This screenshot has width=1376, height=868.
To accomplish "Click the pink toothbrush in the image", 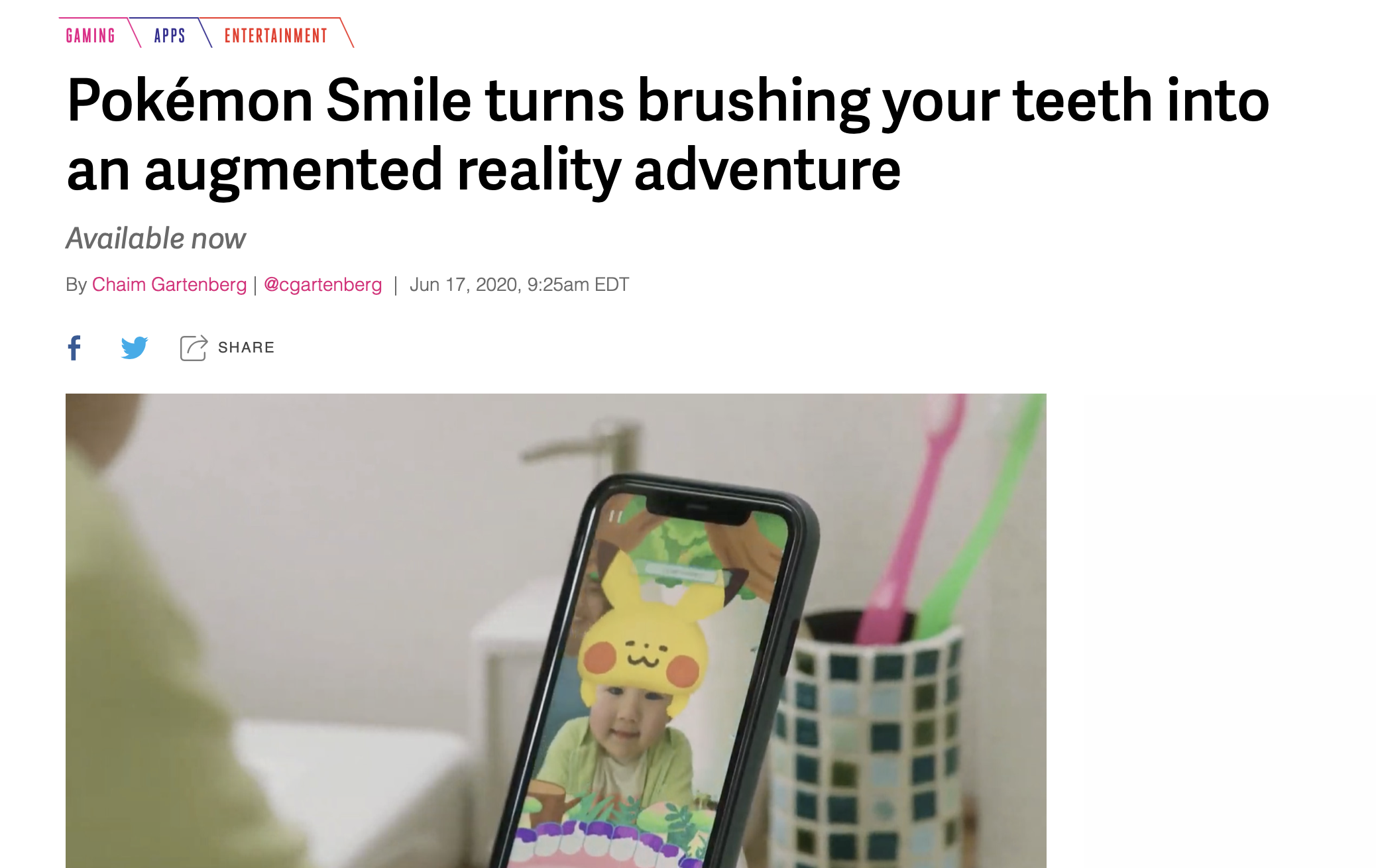I will [x=915, y=517].
